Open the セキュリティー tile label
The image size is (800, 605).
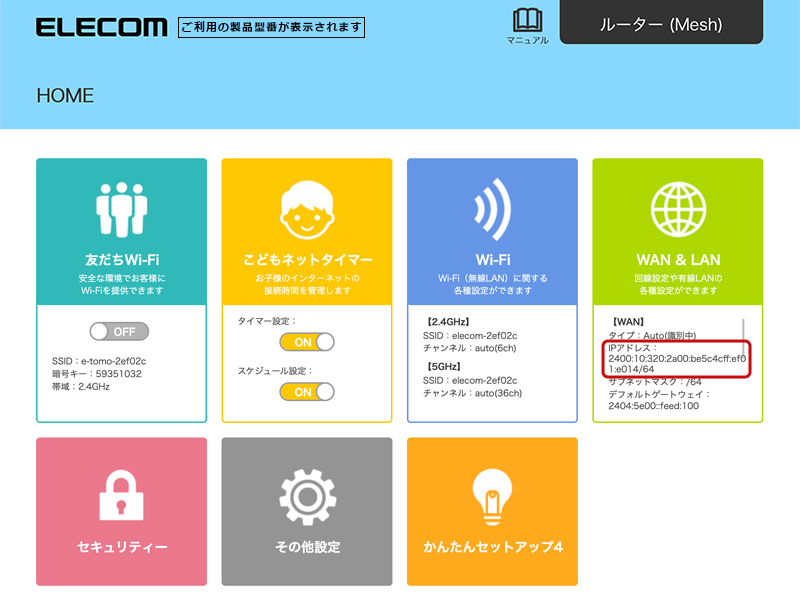(122, 547)
